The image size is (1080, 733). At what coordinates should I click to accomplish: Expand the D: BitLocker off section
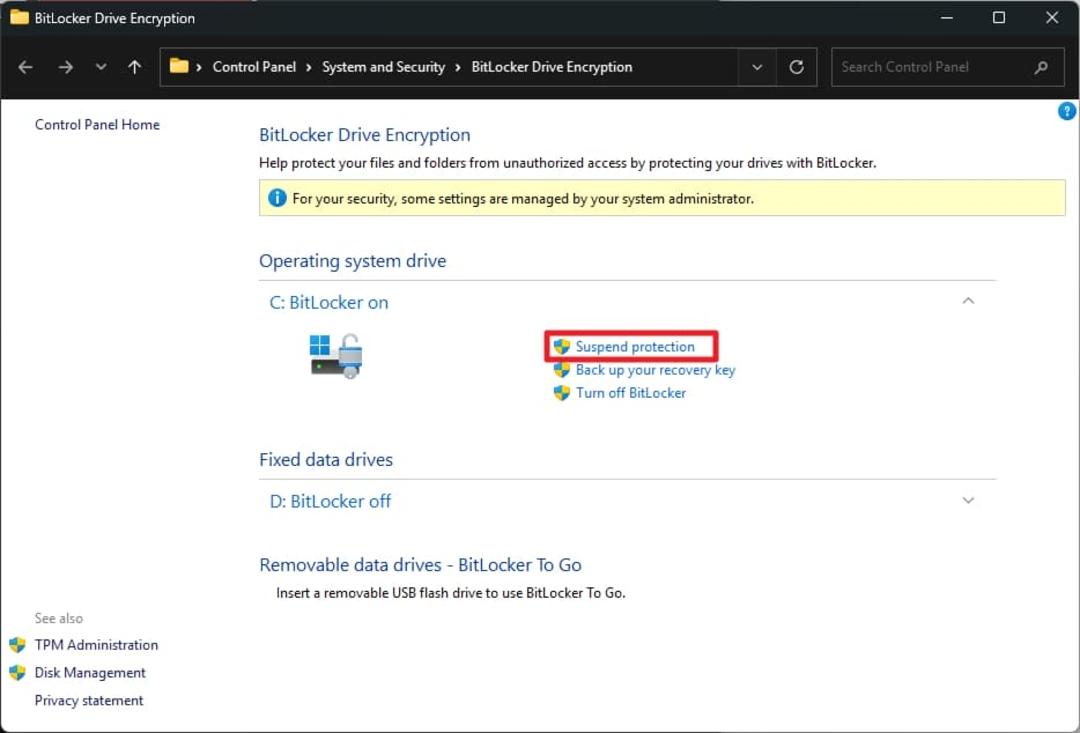[x=968, y=500]
